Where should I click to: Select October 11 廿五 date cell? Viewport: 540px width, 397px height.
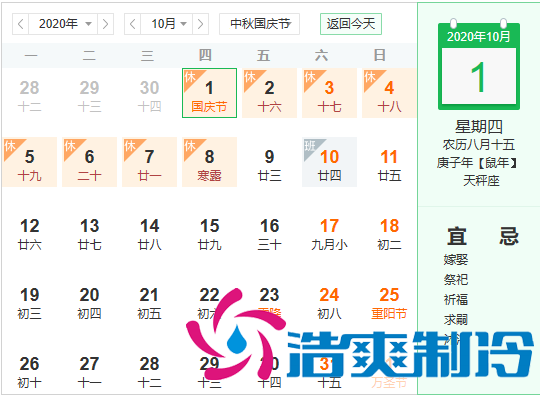pyautogui.click(x=389, y=162)
